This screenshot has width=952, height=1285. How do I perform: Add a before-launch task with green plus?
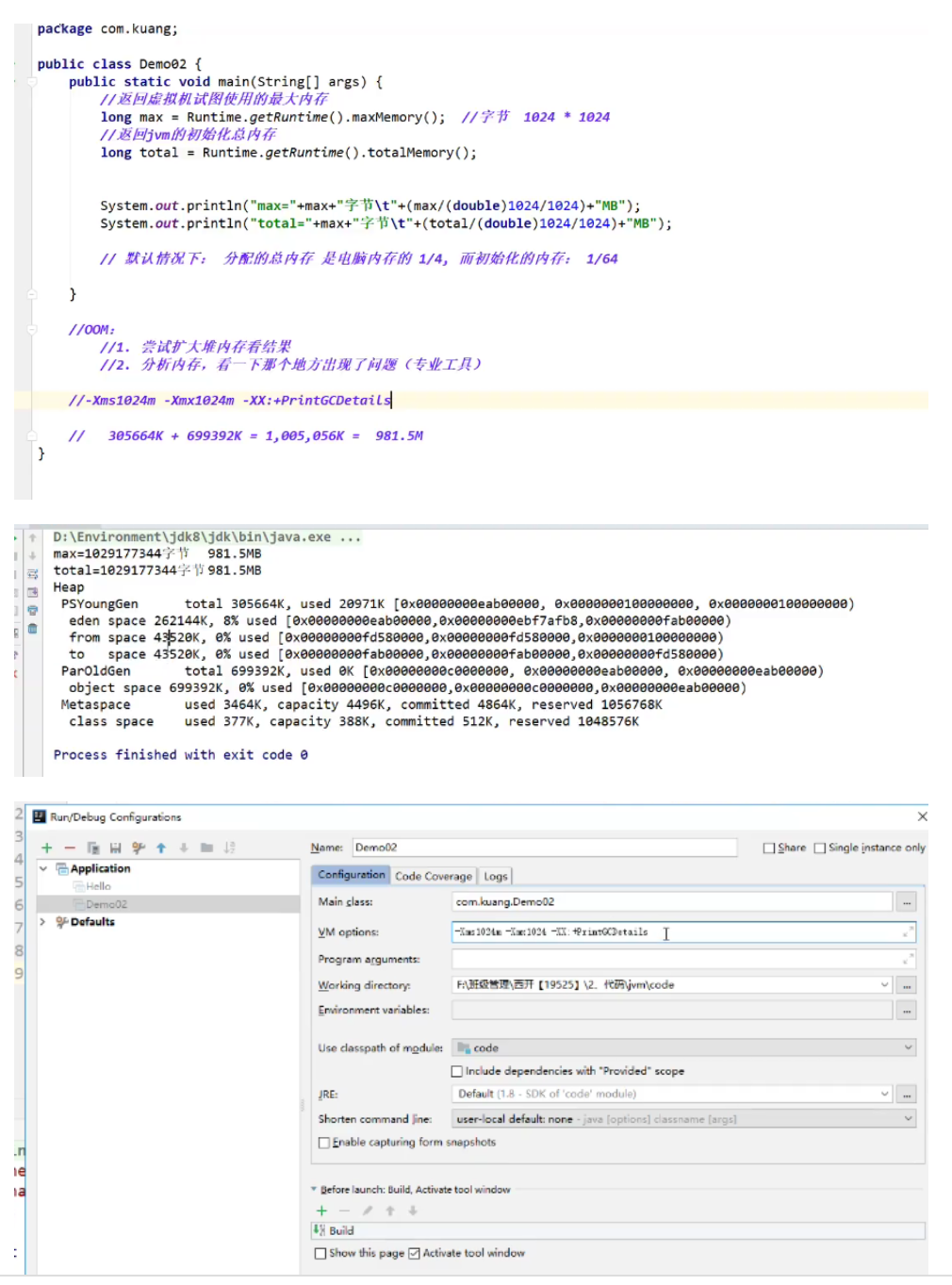321,1211
